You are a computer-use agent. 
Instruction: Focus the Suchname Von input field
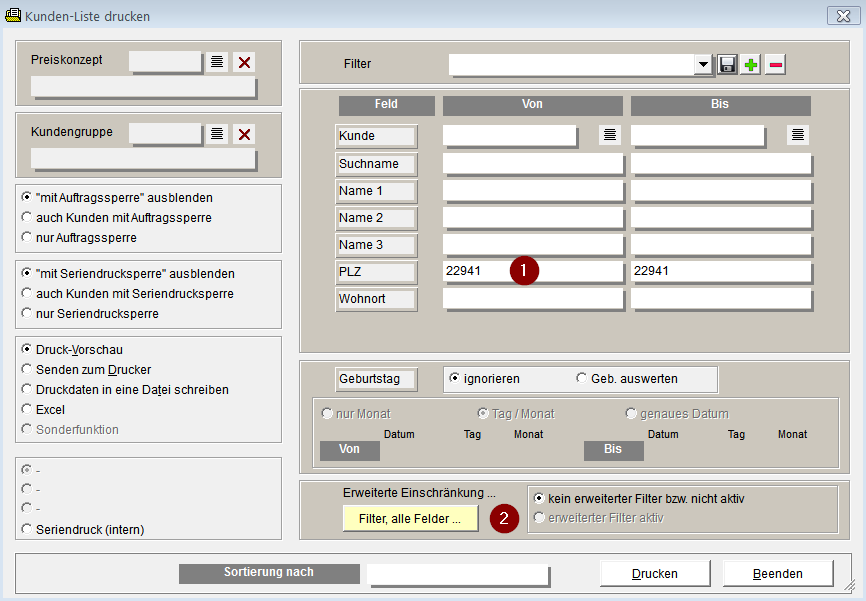tap(533, 164)
